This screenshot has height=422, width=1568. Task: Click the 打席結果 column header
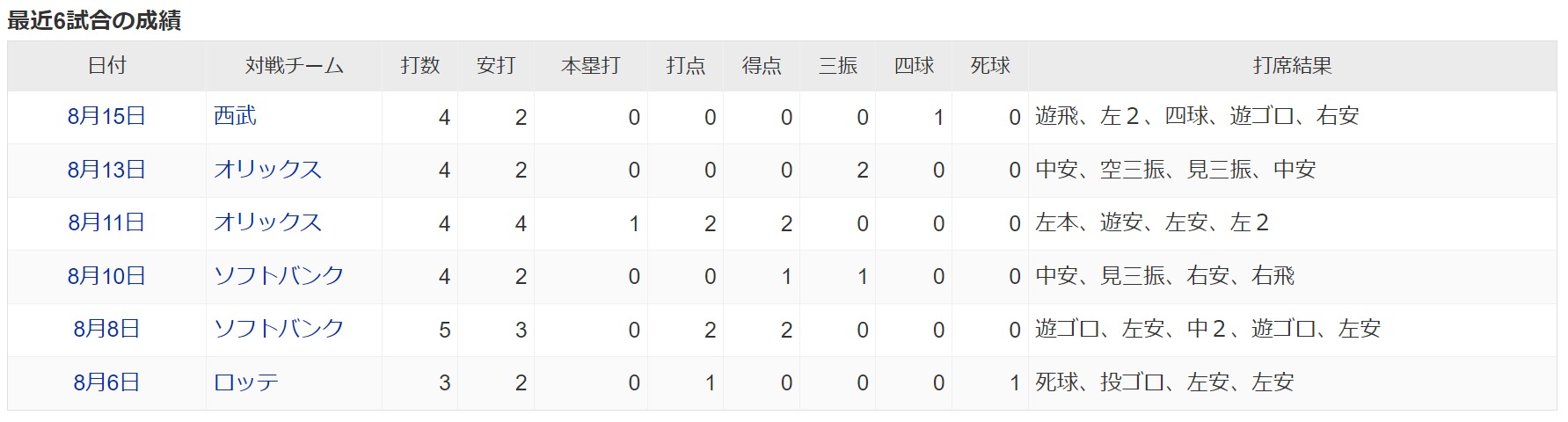click(x=1292, y=66)
